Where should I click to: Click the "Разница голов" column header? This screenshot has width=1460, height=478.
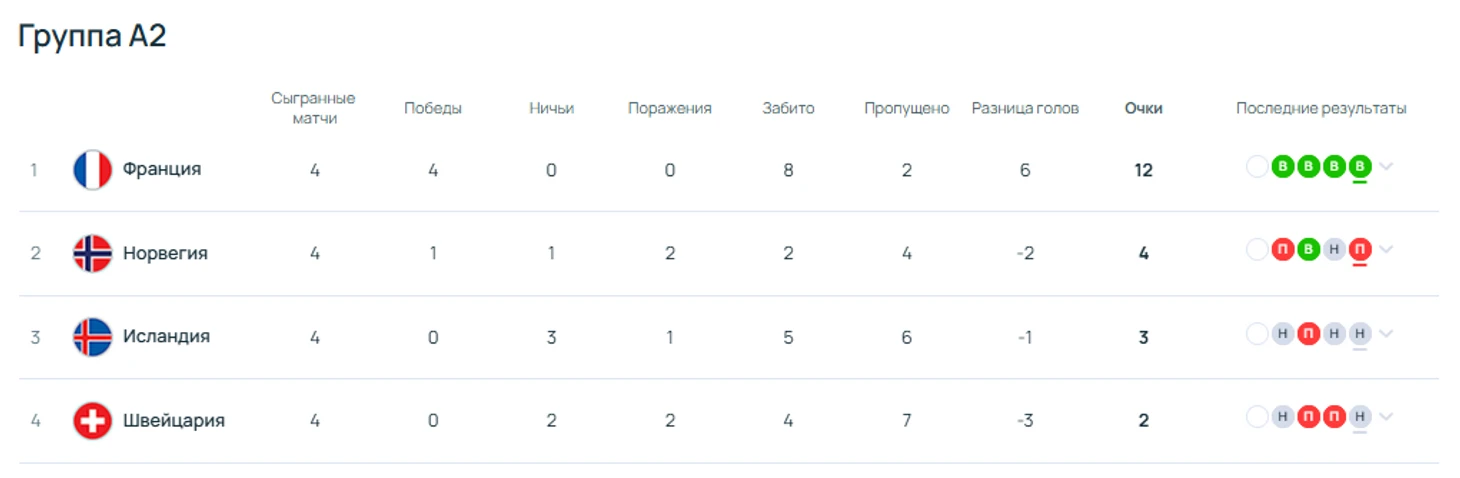click(x=1025, y=108)
